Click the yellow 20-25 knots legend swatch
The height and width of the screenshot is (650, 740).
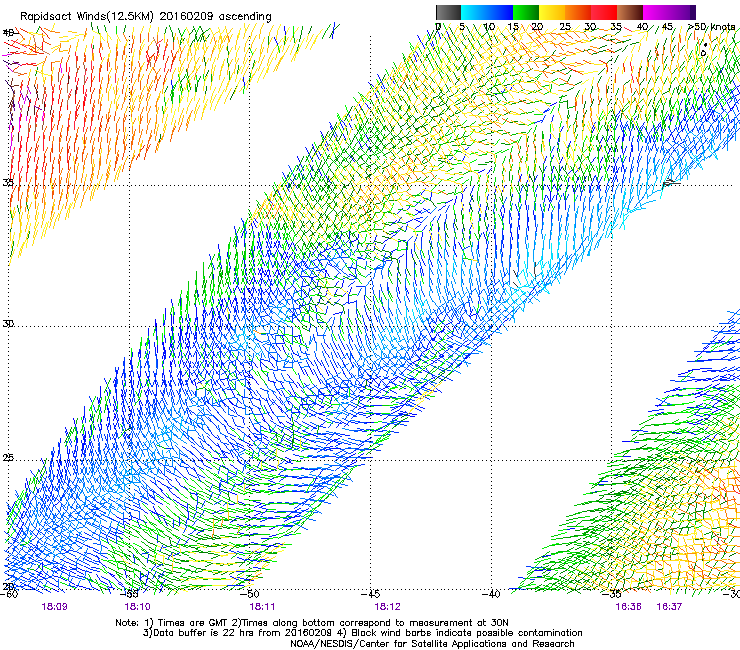pos(552,12)
